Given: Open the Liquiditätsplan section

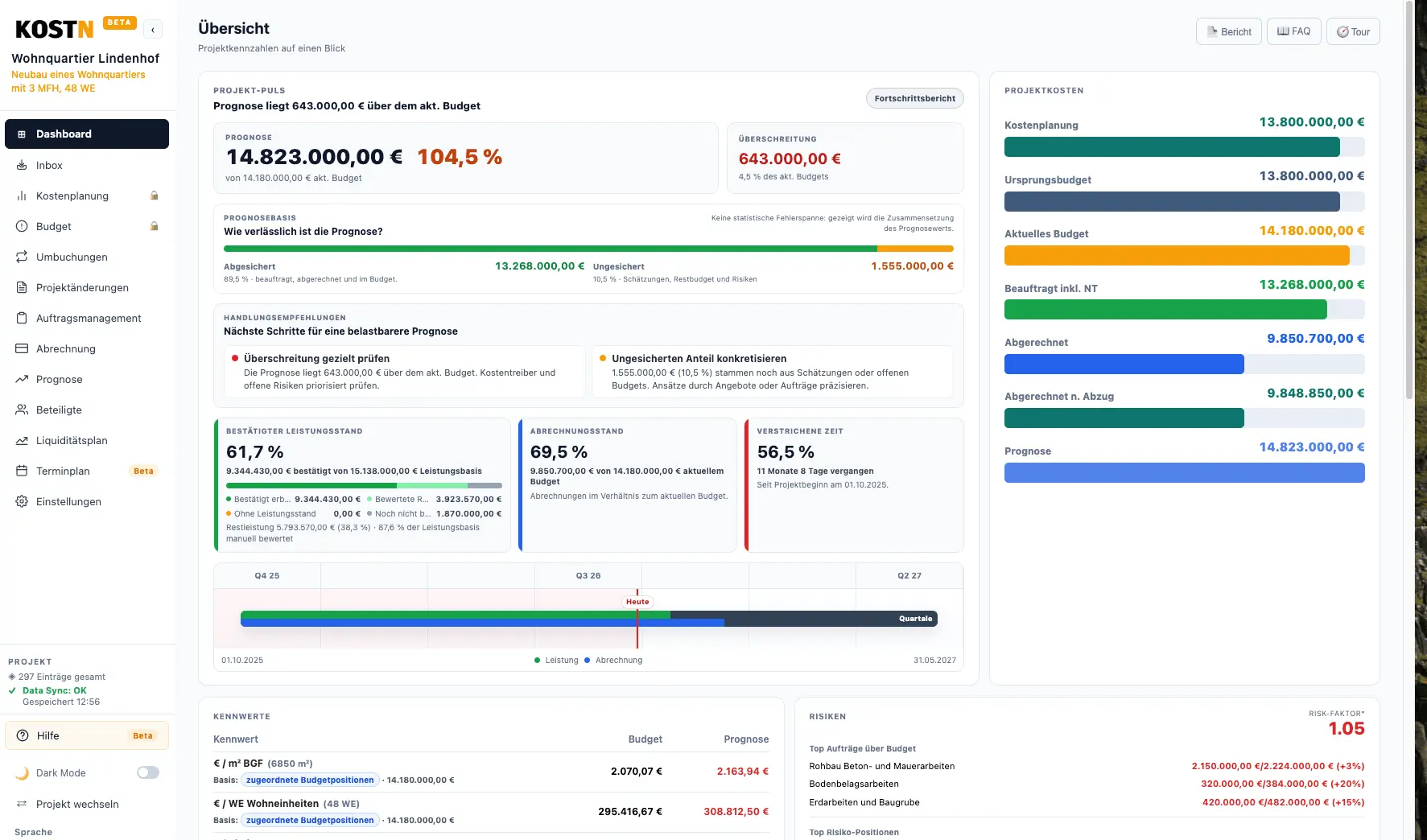Looking at the screenshot, I should pyautogui.click(x=87, y=440).
